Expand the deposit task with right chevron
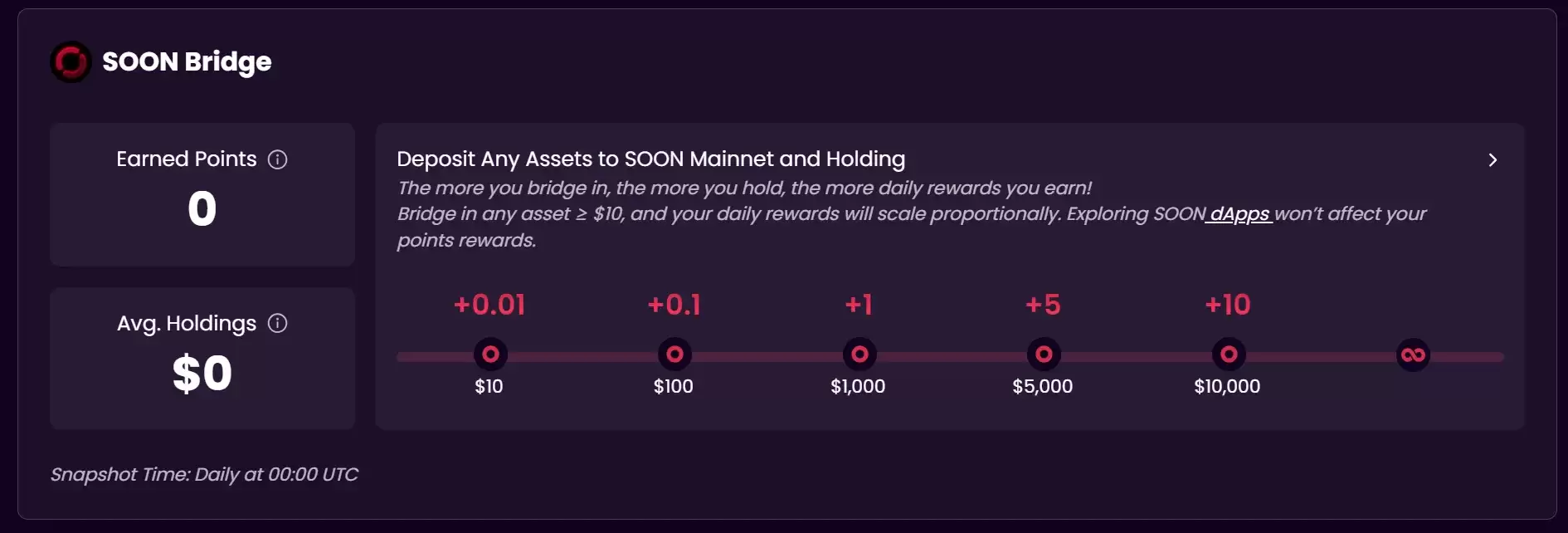The width and height of the screenshot is (1568, 533). click(x=1493, y=160)
